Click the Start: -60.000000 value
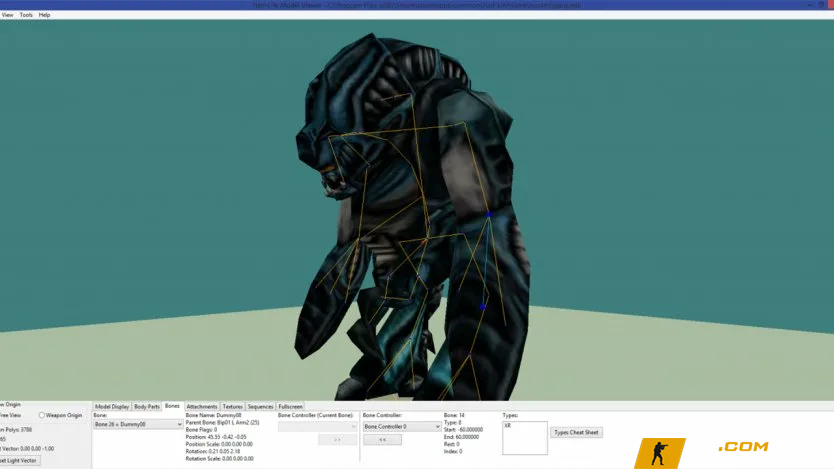This screenshot has width=834, height=469. point(463,430)
